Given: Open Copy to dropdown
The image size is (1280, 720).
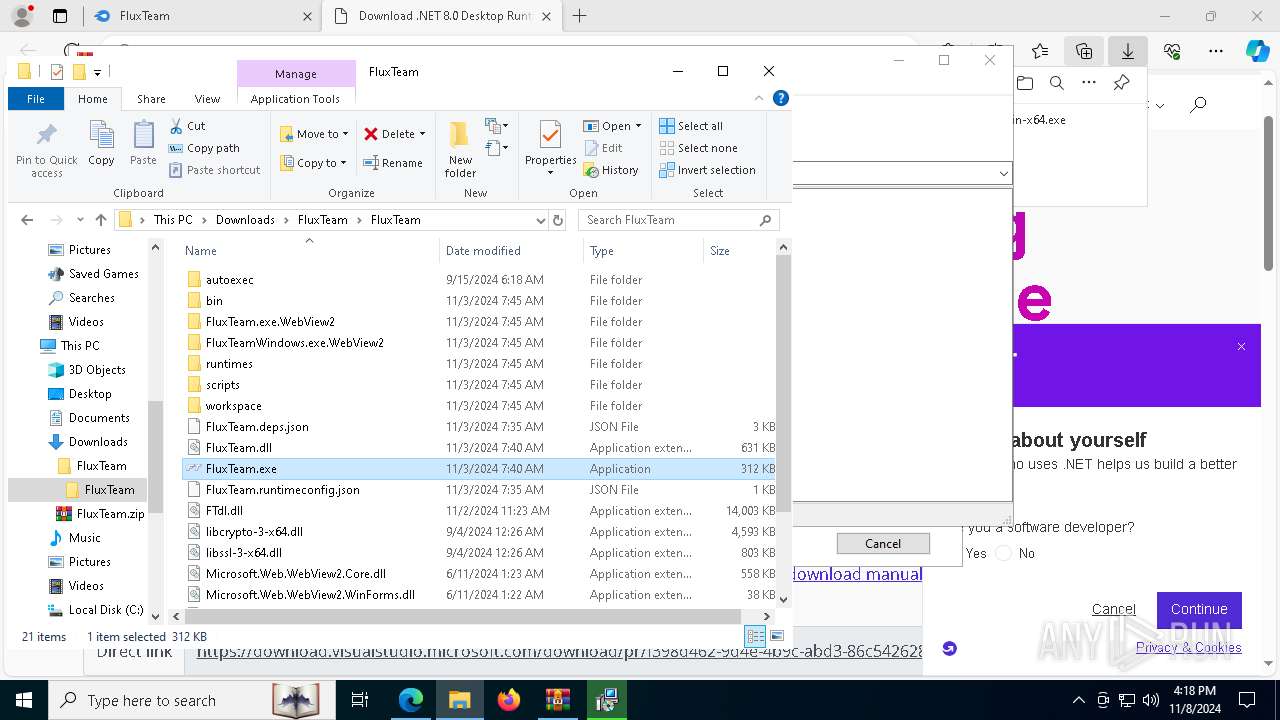Looking at the screenshot, I should (313, 163).
